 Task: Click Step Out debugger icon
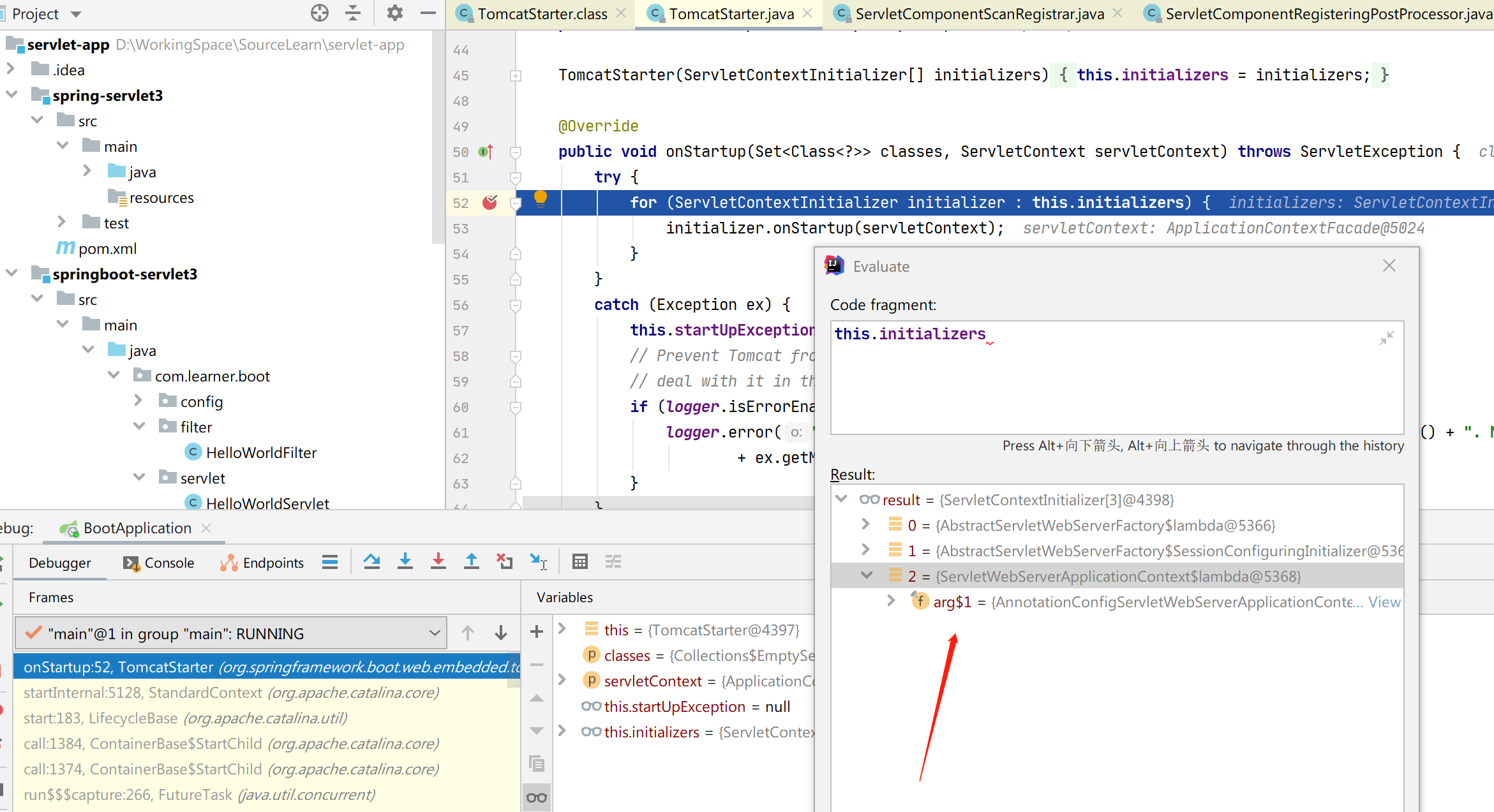coord(472,562)
